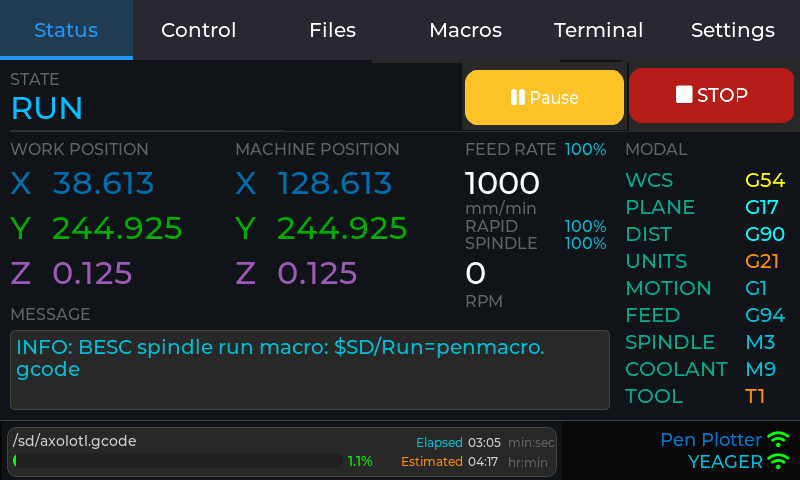Image resolution: width=800 pixels, height=480 pixels.
Task: Open the Files tab
Action: pos(332,30)
